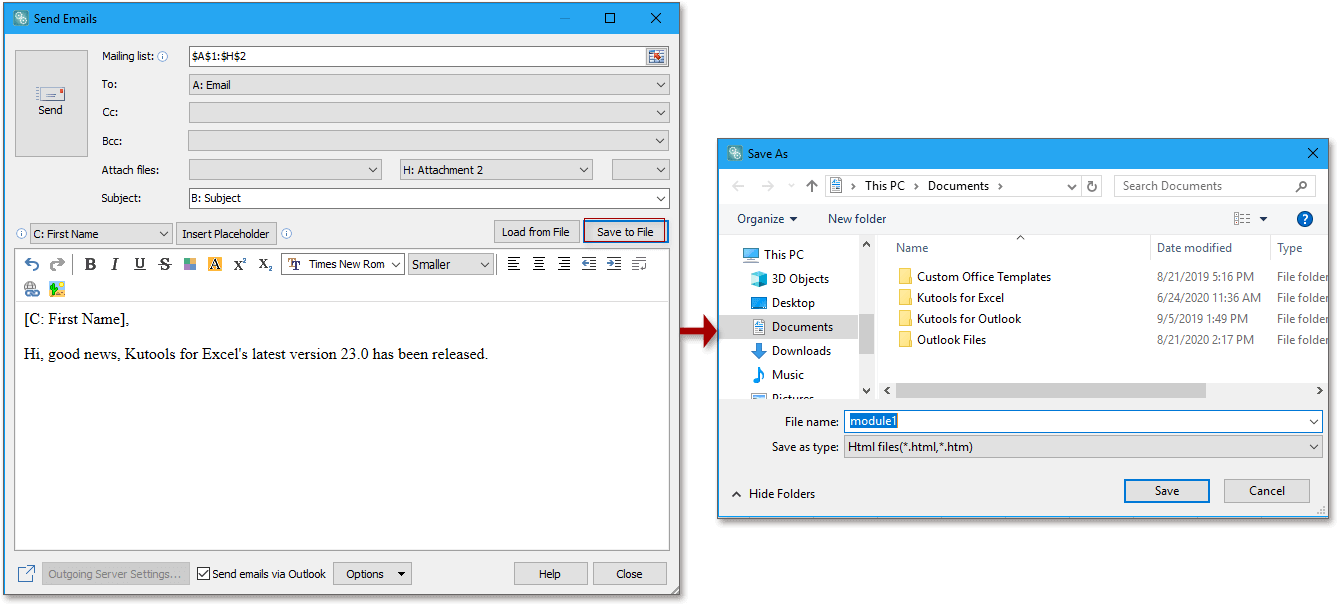The height and width of the screenshot is (605, 1338).
Task: Select Documents in the breadcrumb path
Action: tap(957, 185)
